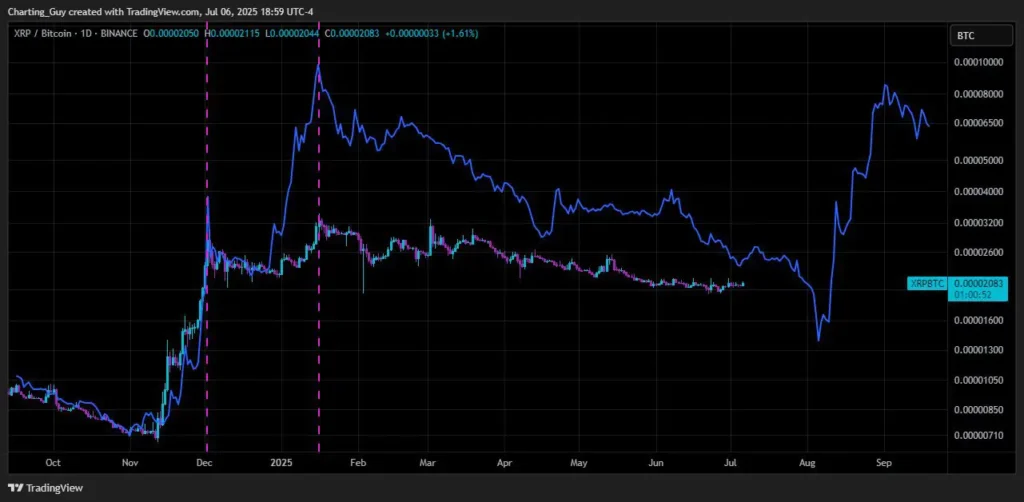
Task: Click the 2025 label on time axis
Action: (281, 463)
